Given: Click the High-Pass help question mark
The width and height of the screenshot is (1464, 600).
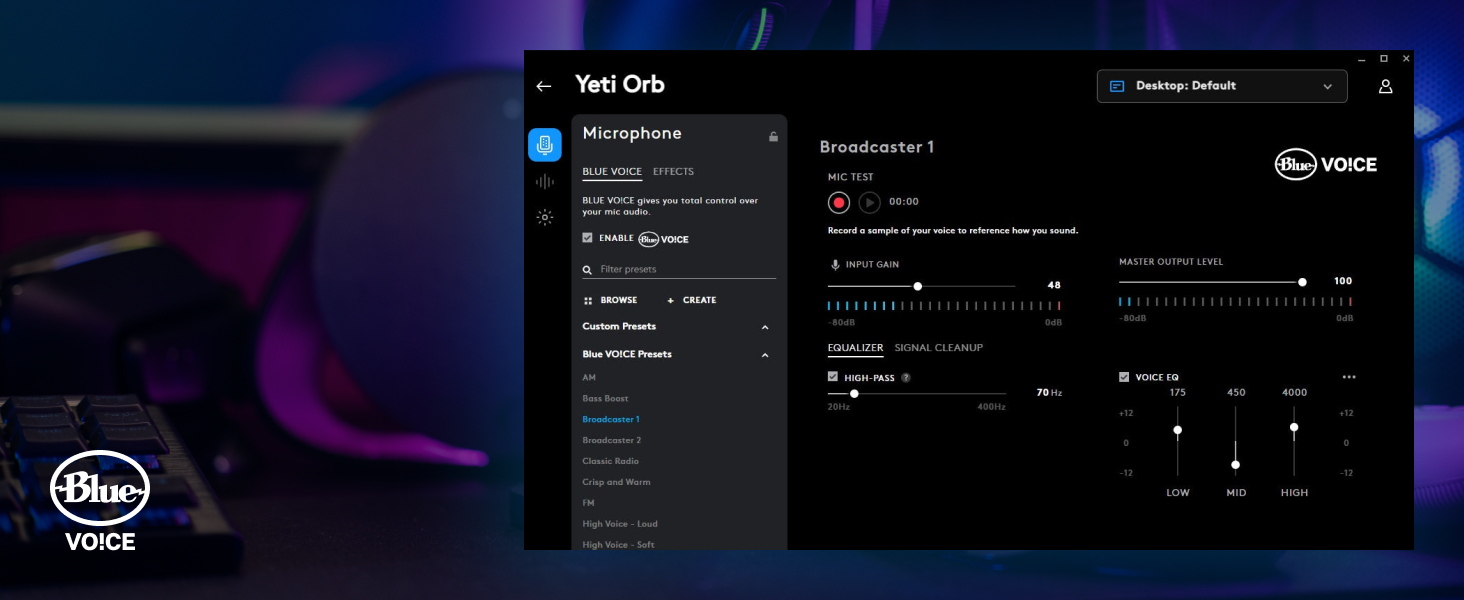Looking at the screenshot, I should [x=906, y=378].
